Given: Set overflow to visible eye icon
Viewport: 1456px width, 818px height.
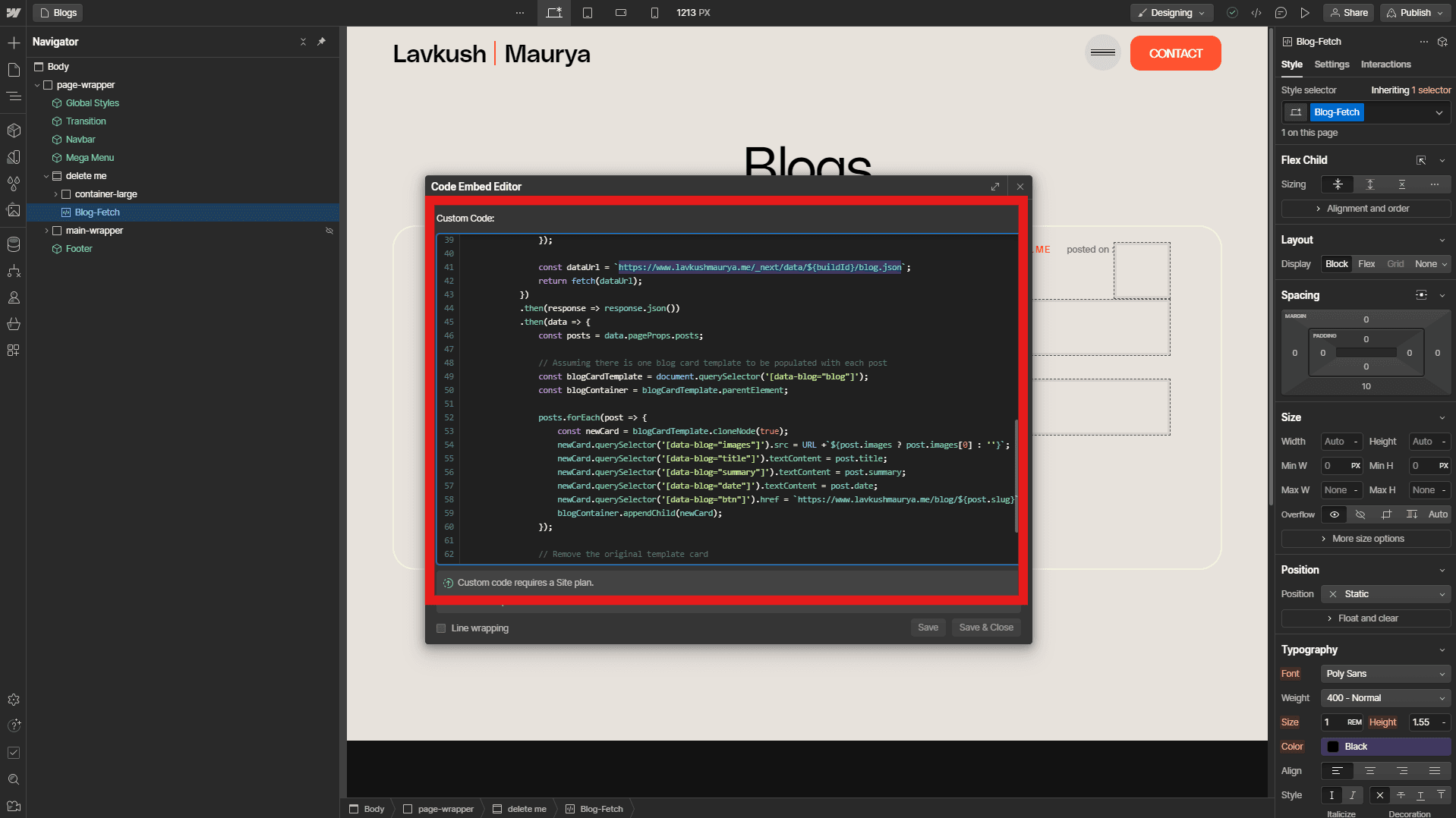Looking at the screenshot, I should [1335, 514].
